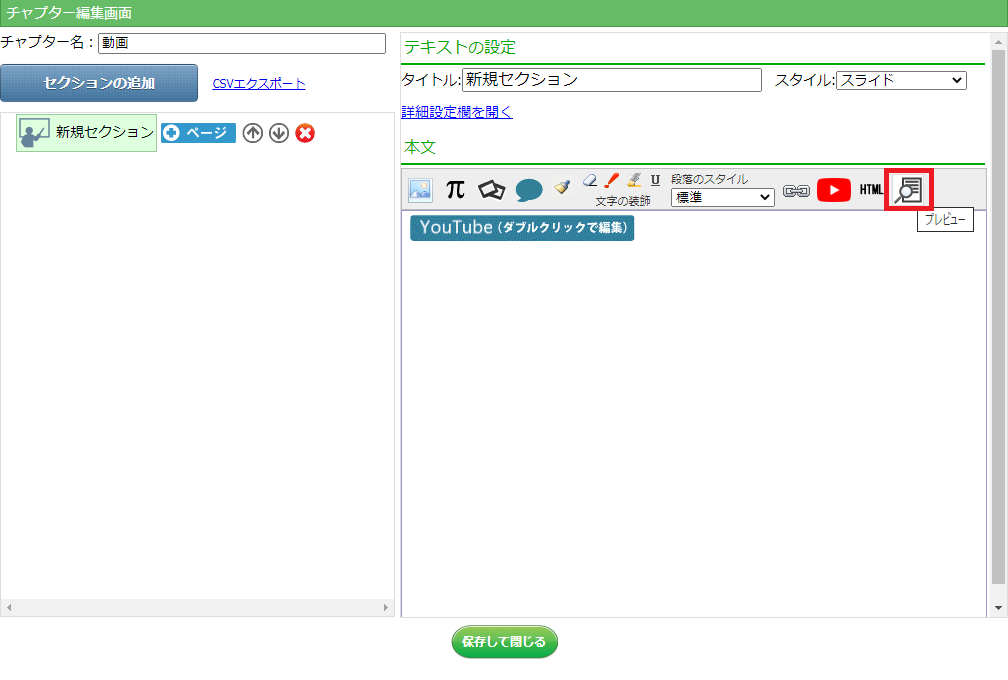Insert a speech bubble
Screen dimensions: 1008x680
529,190
